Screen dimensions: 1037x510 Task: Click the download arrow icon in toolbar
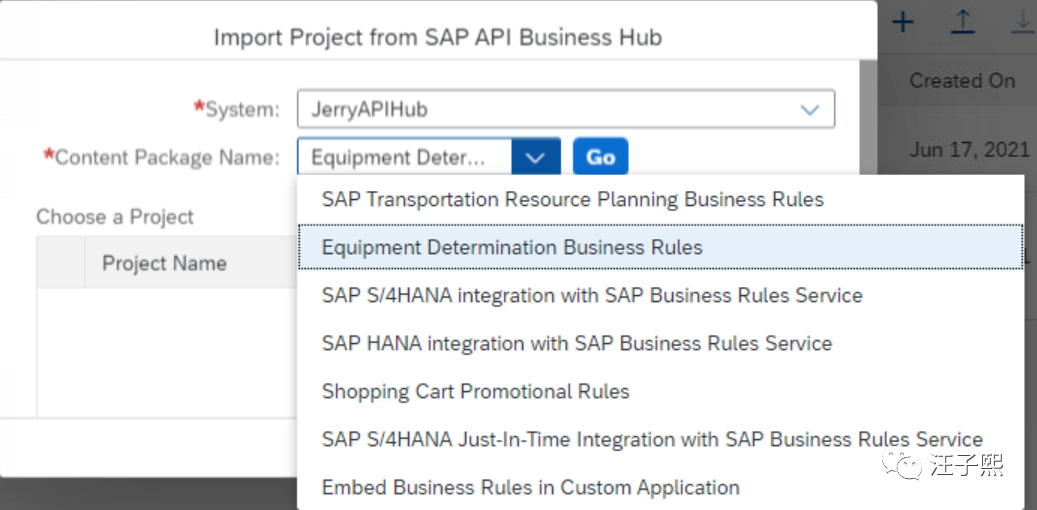coord(1022,22)
